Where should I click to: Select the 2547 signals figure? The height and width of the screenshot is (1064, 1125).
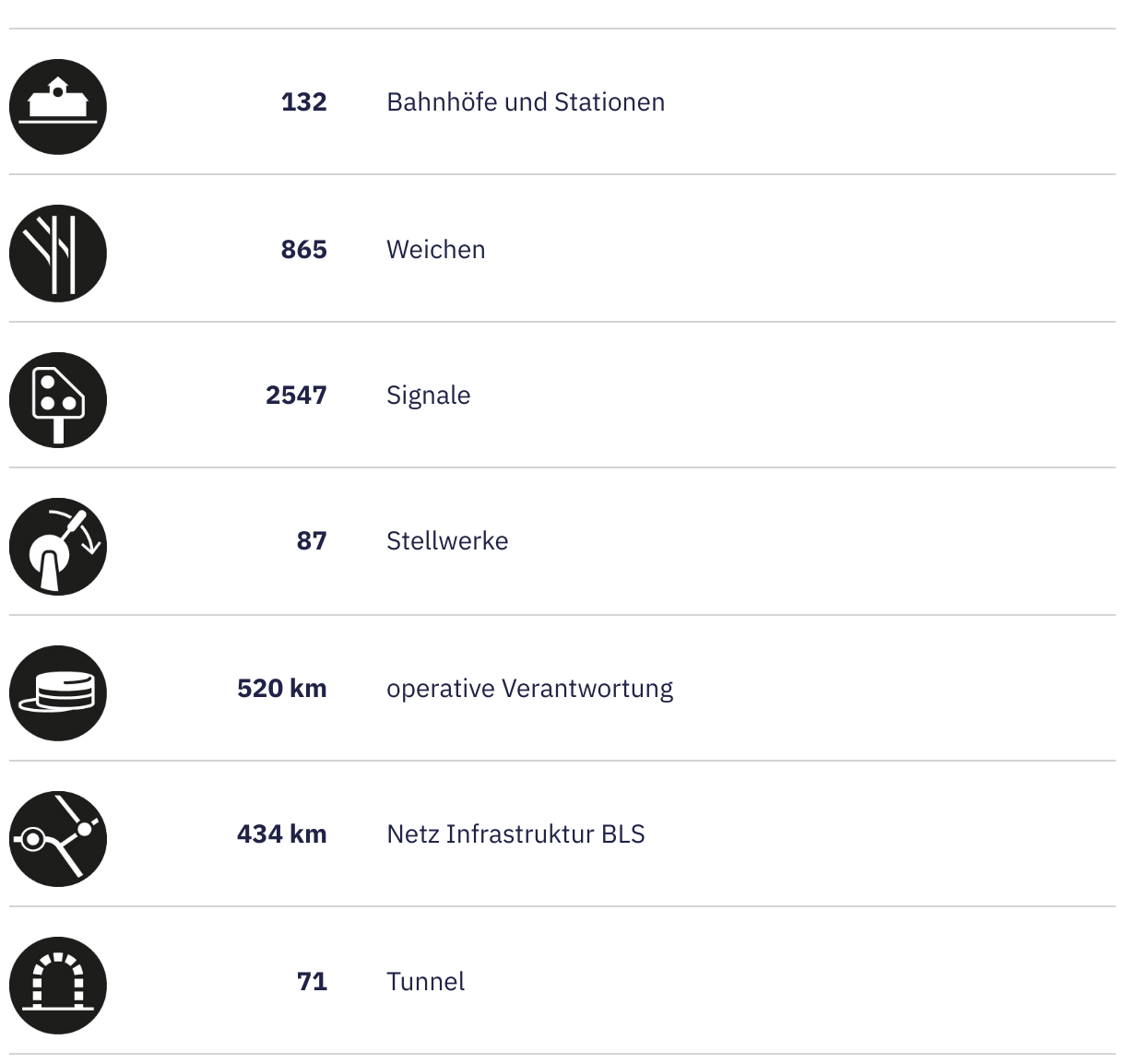296,395
